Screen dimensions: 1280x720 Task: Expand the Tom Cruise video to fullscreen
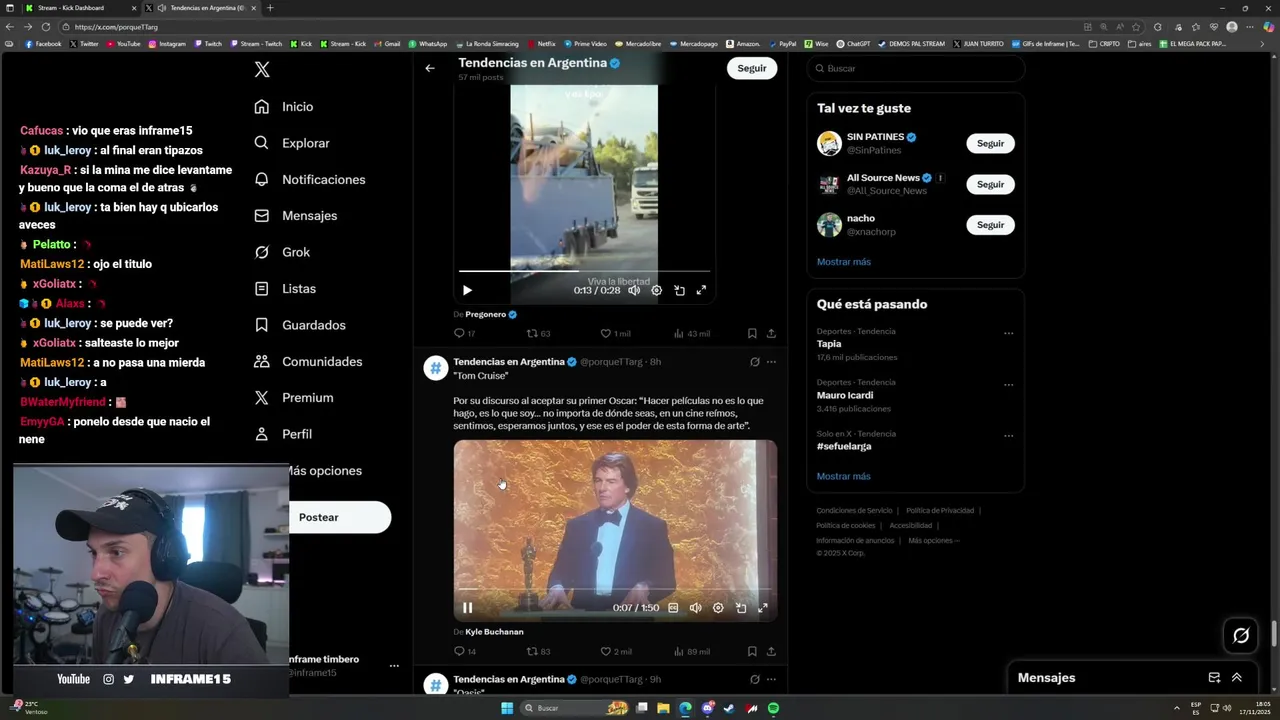763,608
